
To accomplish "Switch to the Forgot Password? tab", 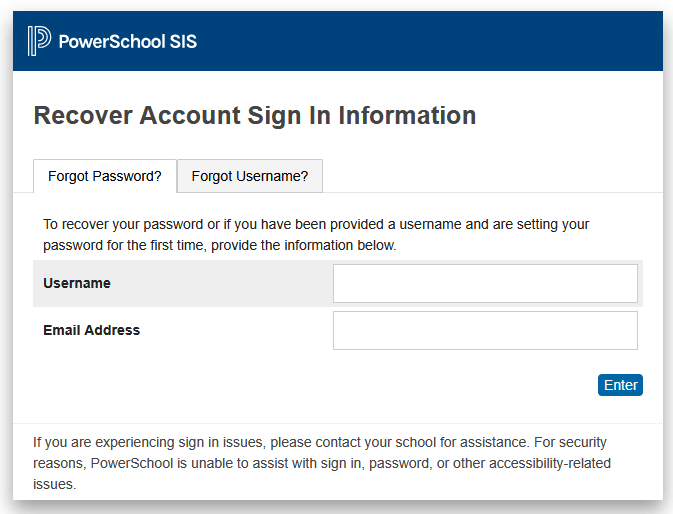I will pyautogui.click(x=105, y=176).
